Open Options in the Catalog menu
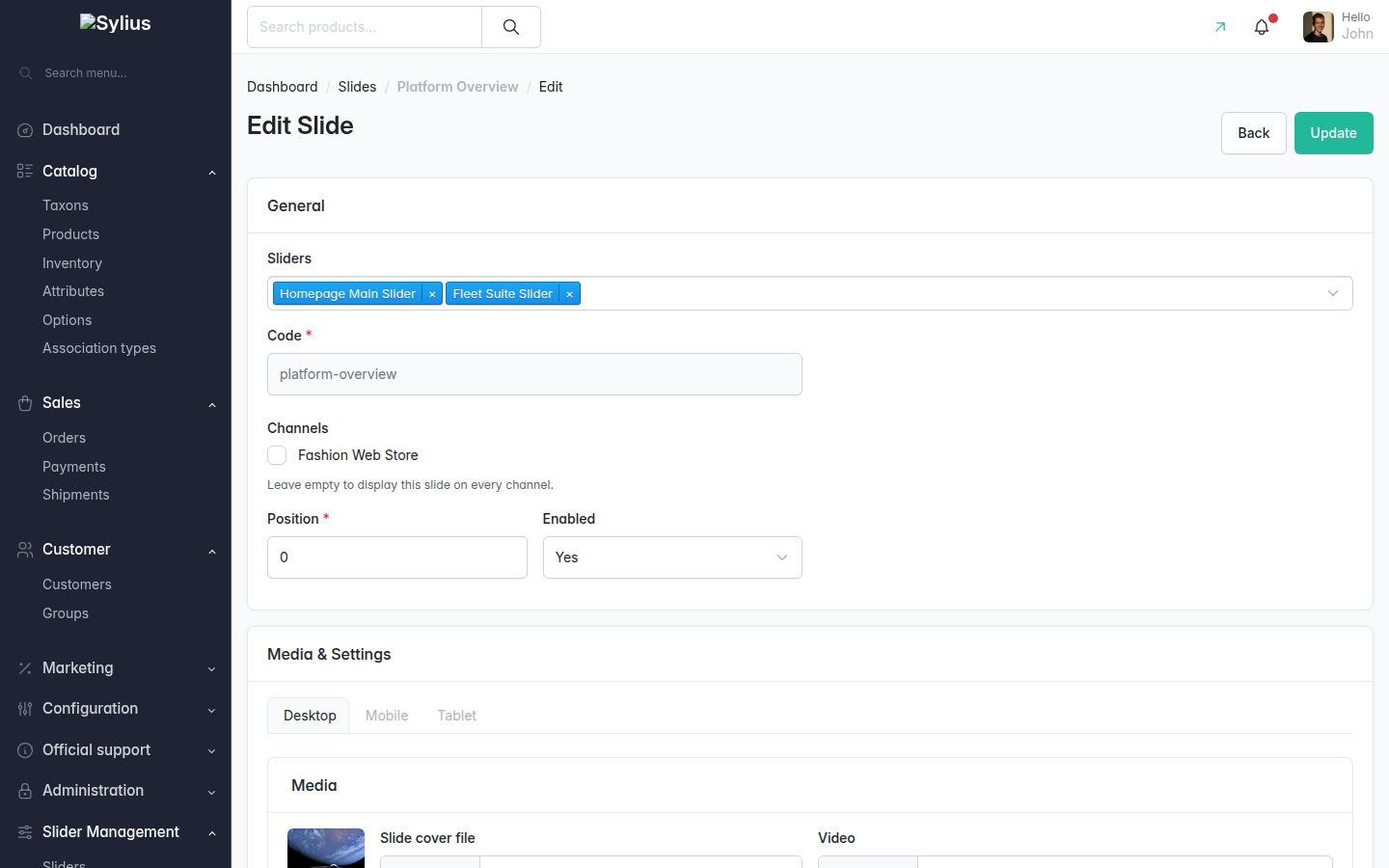 pyautogui.click(x=68, y=320)
